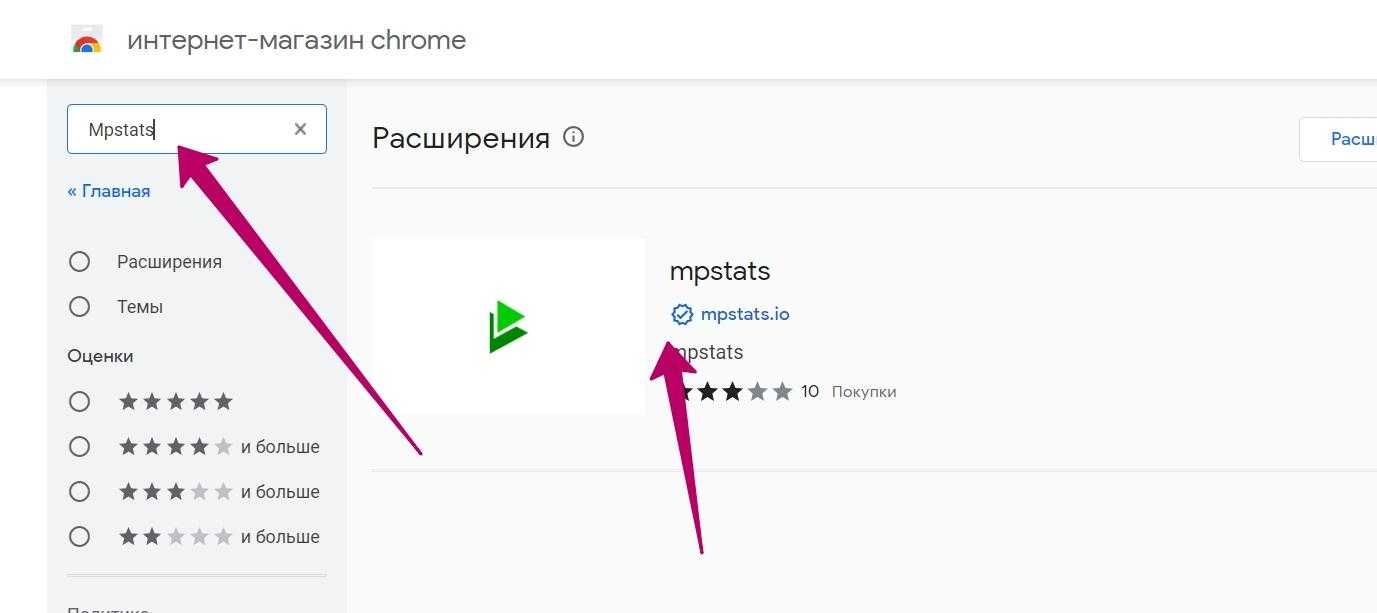Clear the Mpstats search field
Screen dimensions: 1377x613
tap(300, 129)
